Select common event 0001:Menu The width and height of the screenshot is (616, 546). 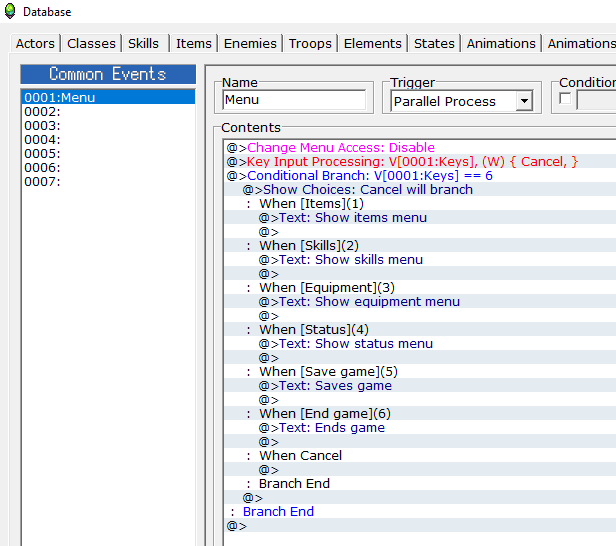pos(108,97)
